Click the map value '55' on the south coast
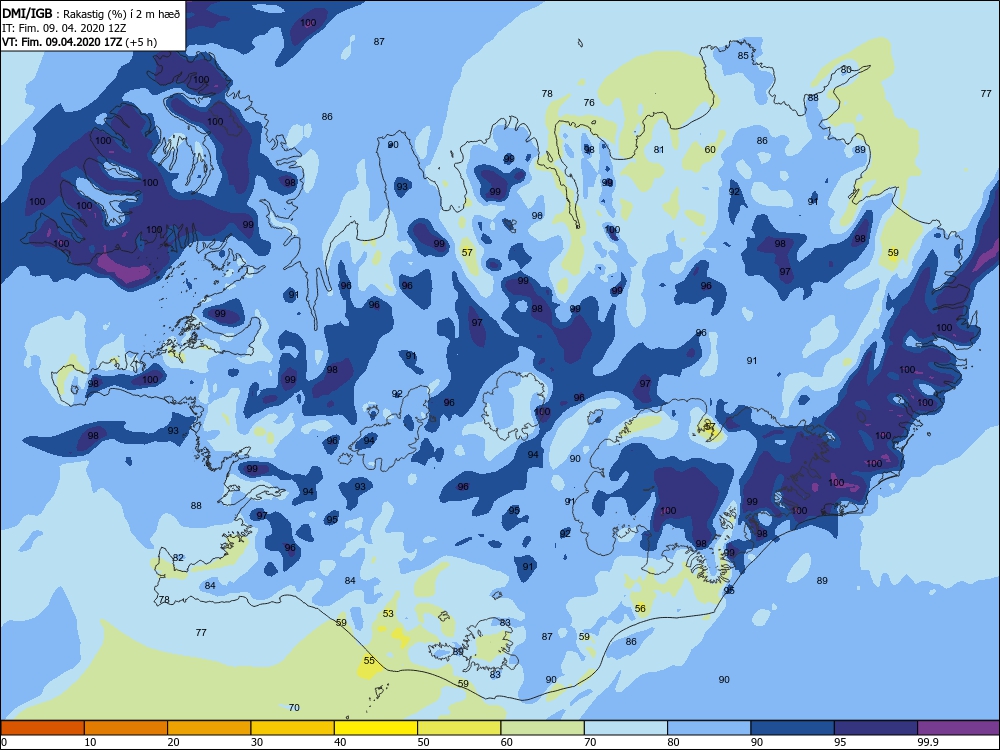This screenshot has height=750, width=1000. tap(369, 661)
